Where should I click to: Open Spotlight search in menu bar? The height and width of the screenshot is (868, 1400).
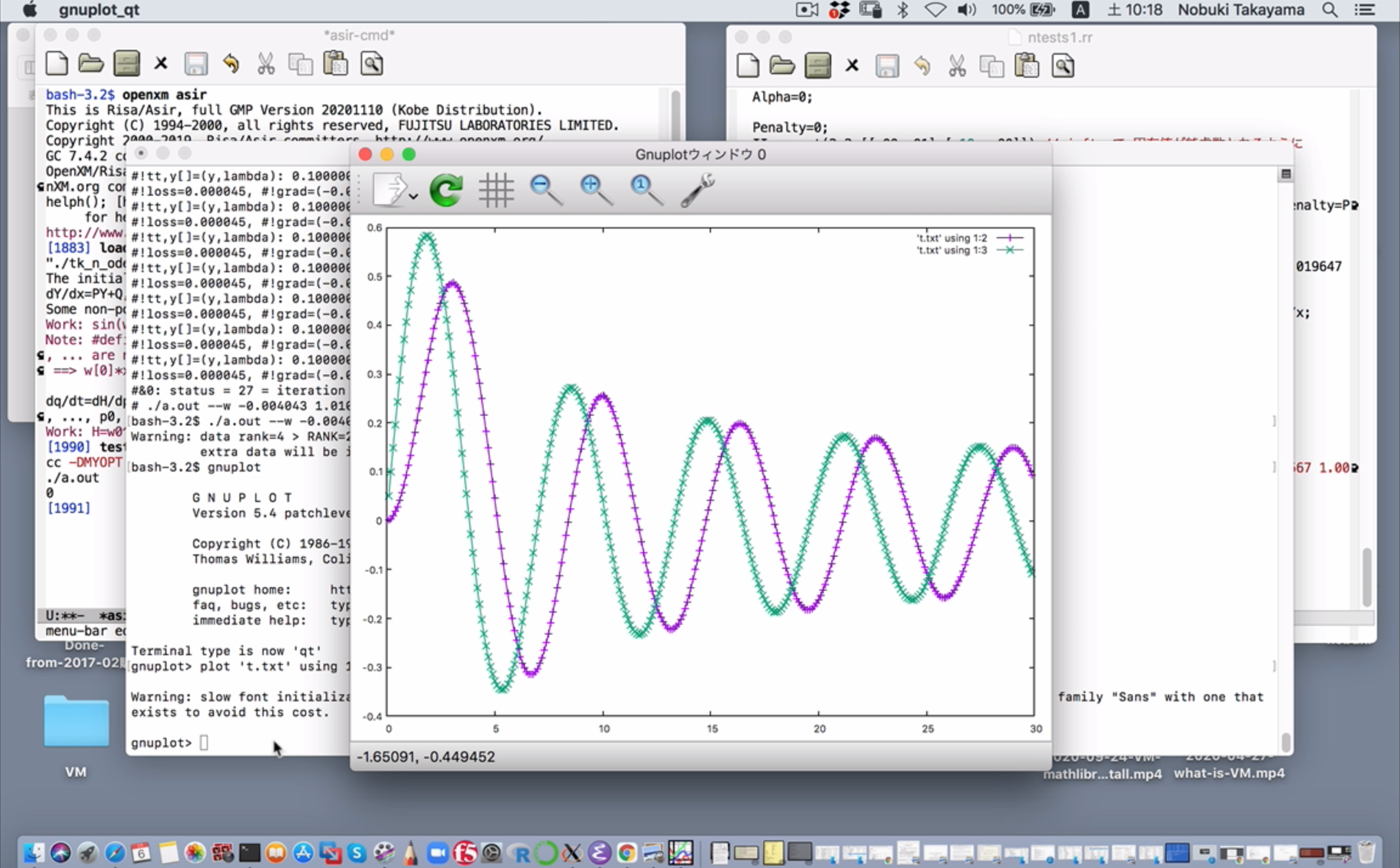(x=1330, y=10)
